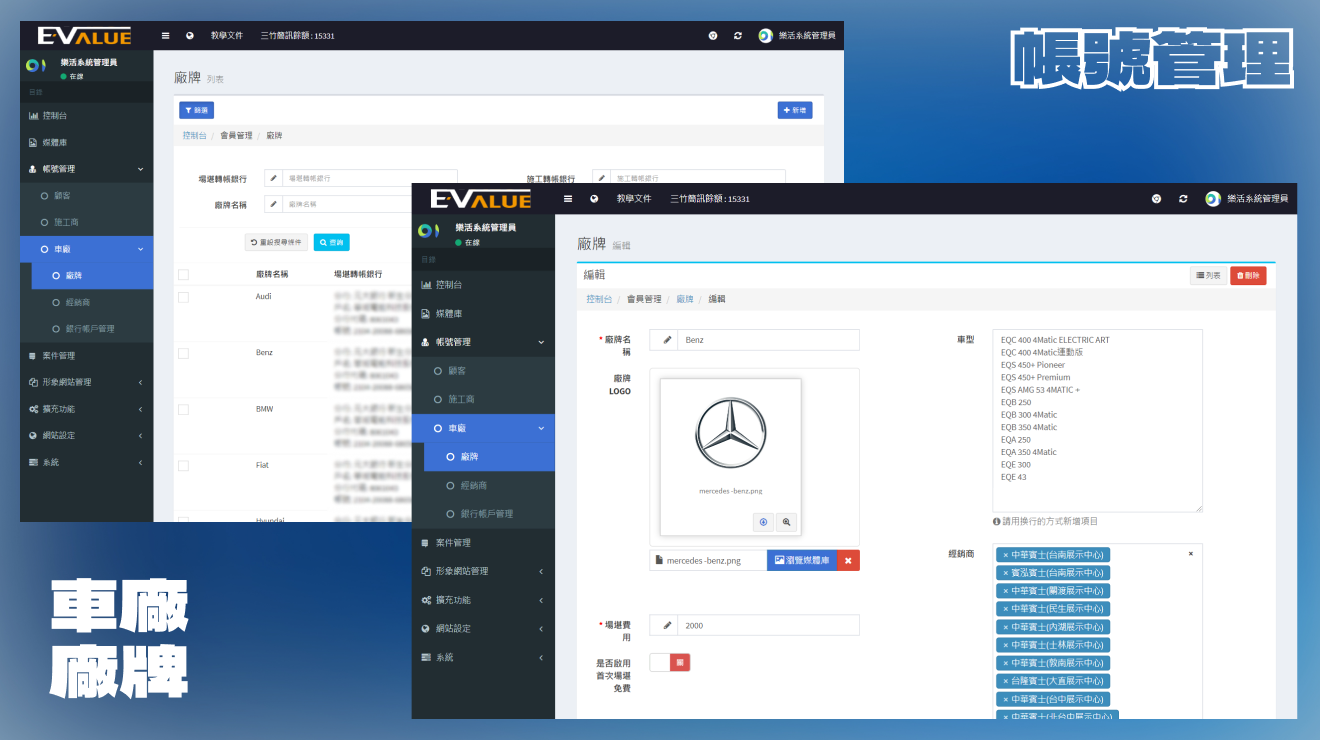Image resolution: width=1320 pixels, height=740 pixels.
Task: Click 場堪轉帳銀行 filter field in list window
Action: pos(370,178)
